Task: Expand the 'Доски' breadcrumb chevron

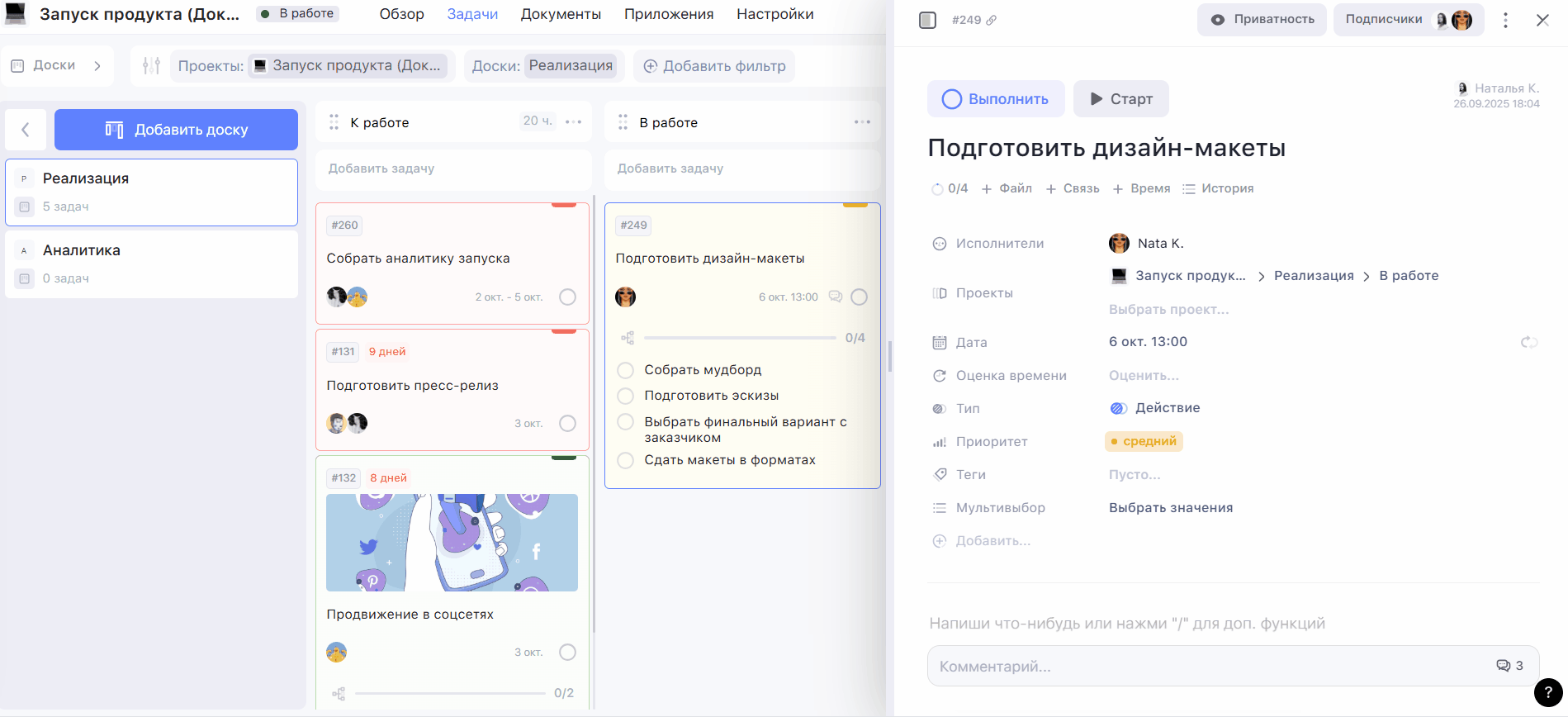Action: tap(97, 65)
